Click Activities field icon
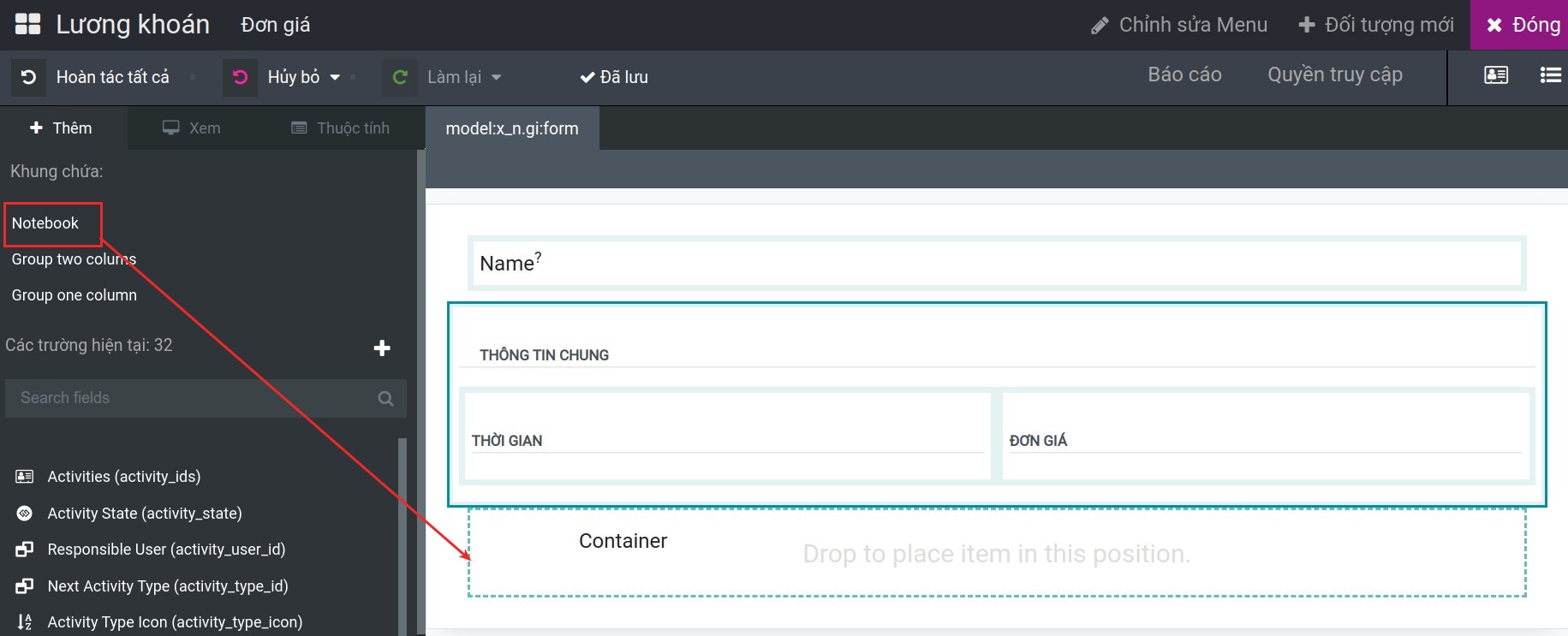 pyautogui.click(x=25, y=476)
